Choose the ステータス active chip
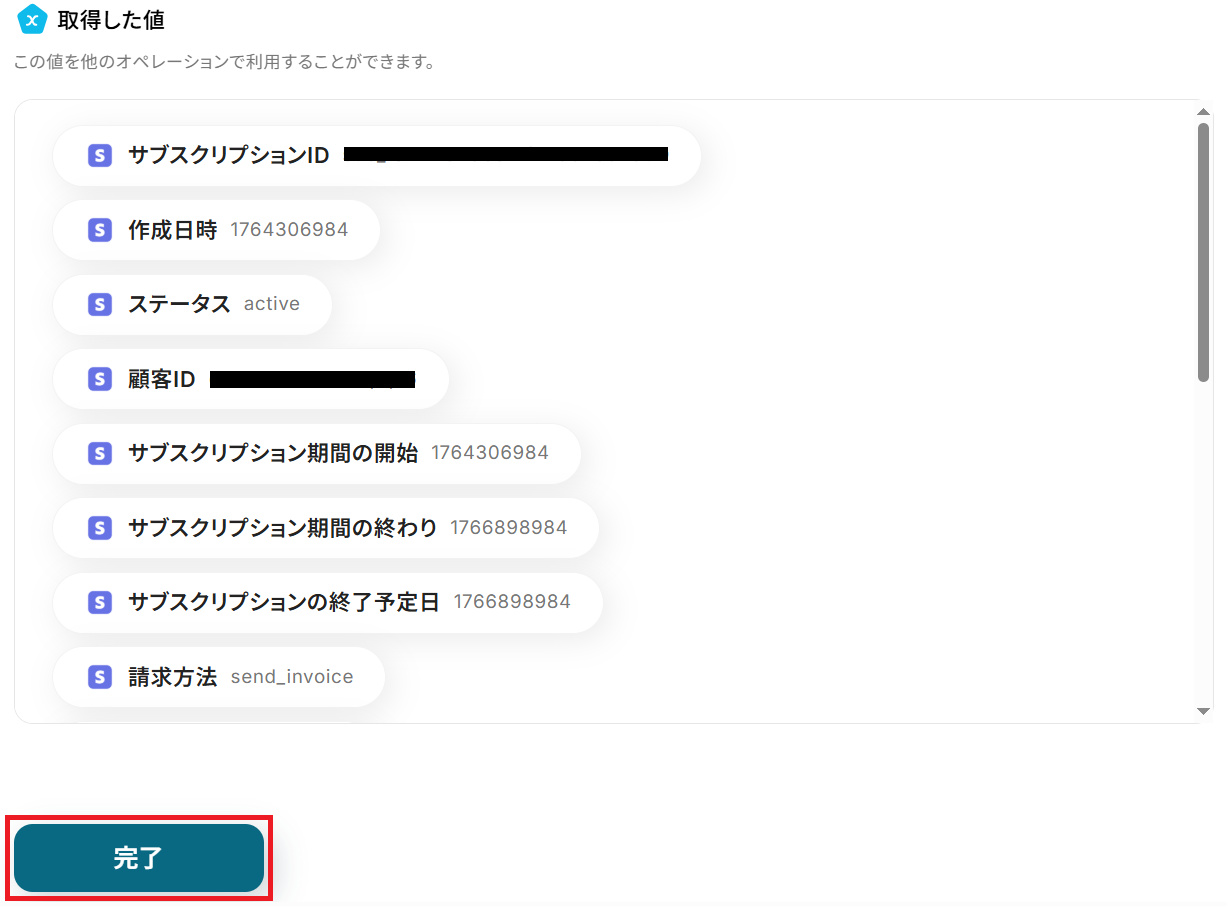The width and height of the screenshot is (1227, 906). (192, 304)
